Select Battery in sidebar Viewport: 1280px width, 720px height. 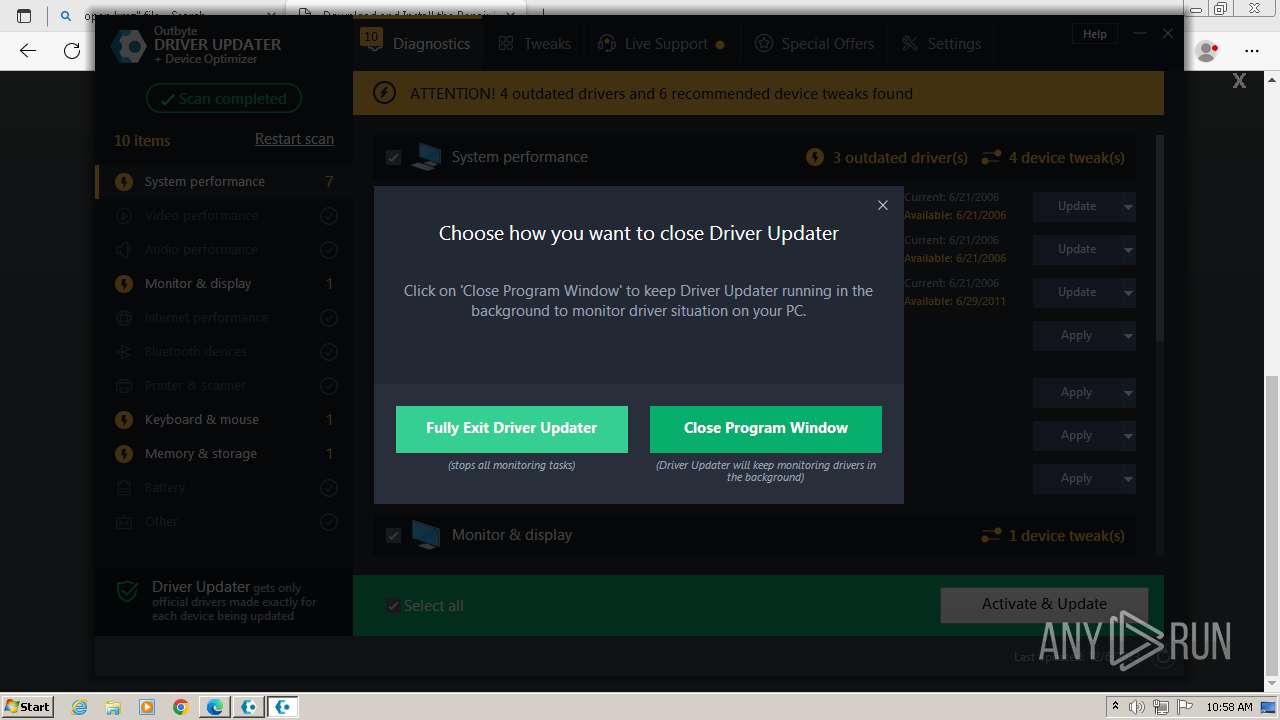[224, 488]
